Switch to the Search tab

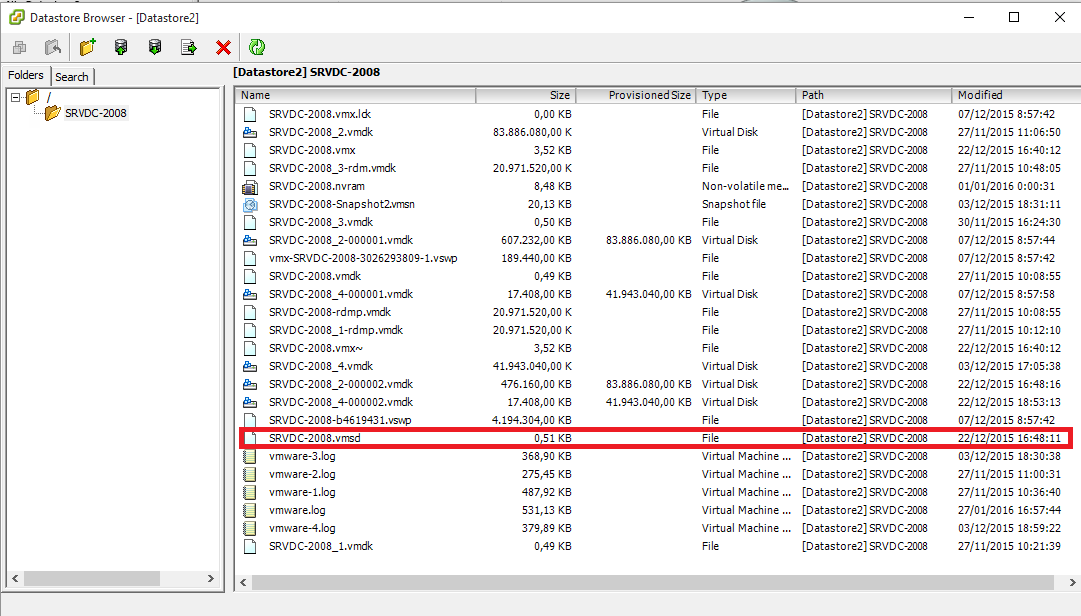[72, 76]
